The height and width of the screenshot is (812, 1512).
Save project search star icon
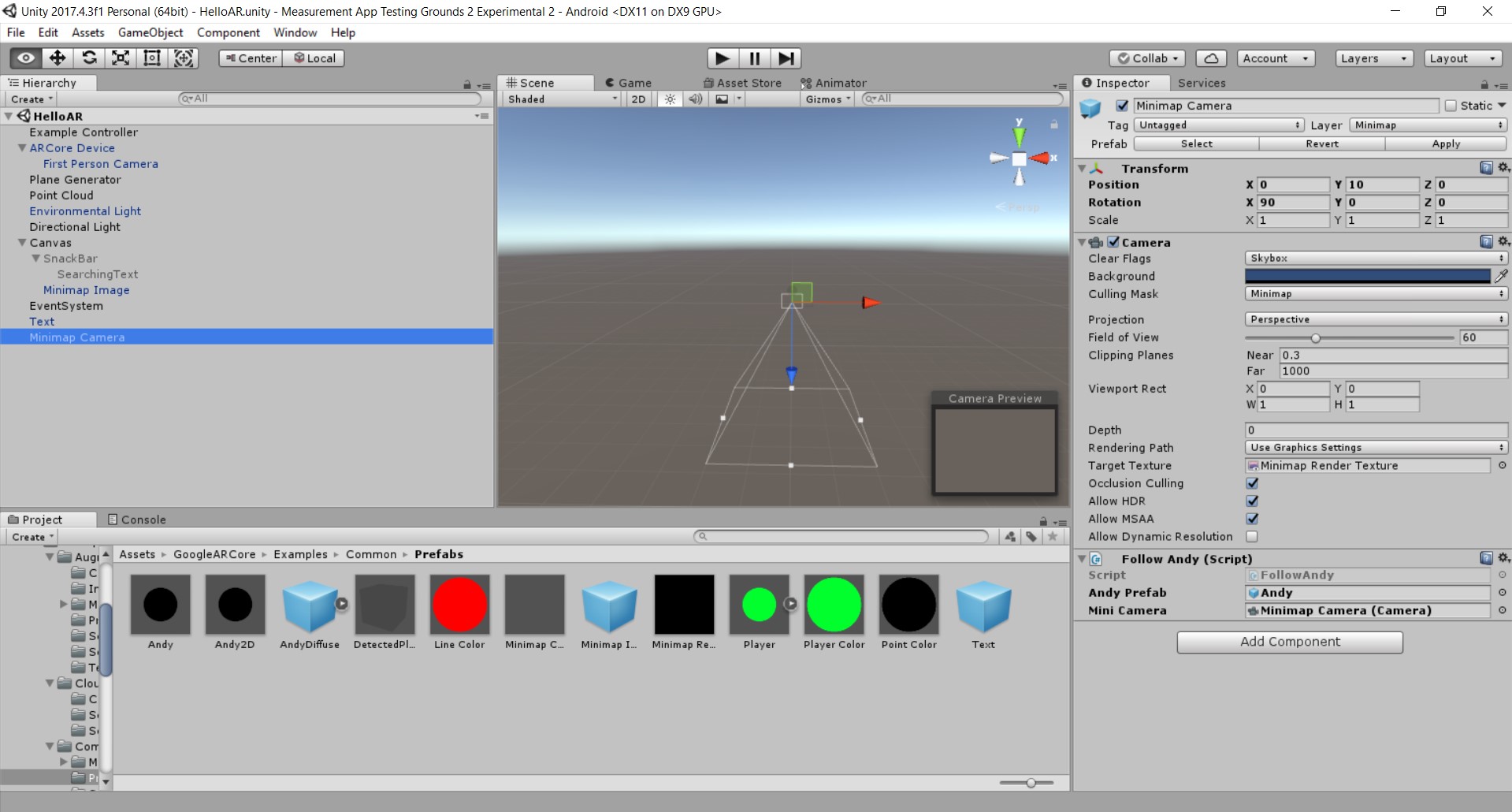tap(1053, 537)
